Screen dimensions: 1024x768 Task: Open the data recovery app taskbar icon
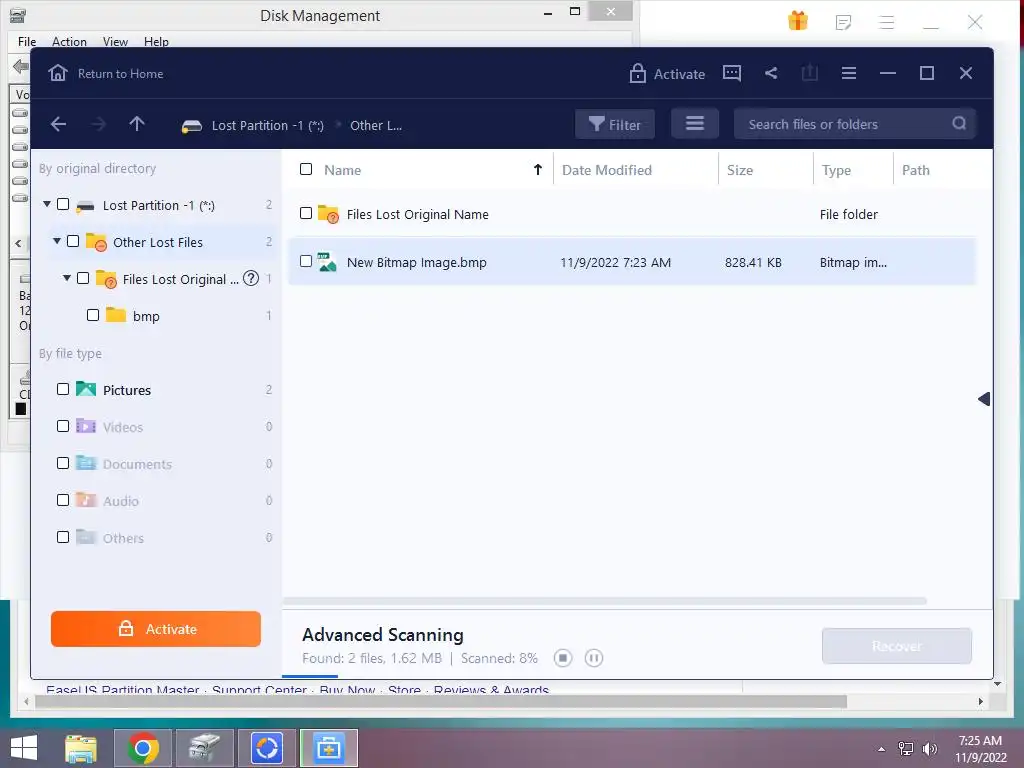[329, 748]
